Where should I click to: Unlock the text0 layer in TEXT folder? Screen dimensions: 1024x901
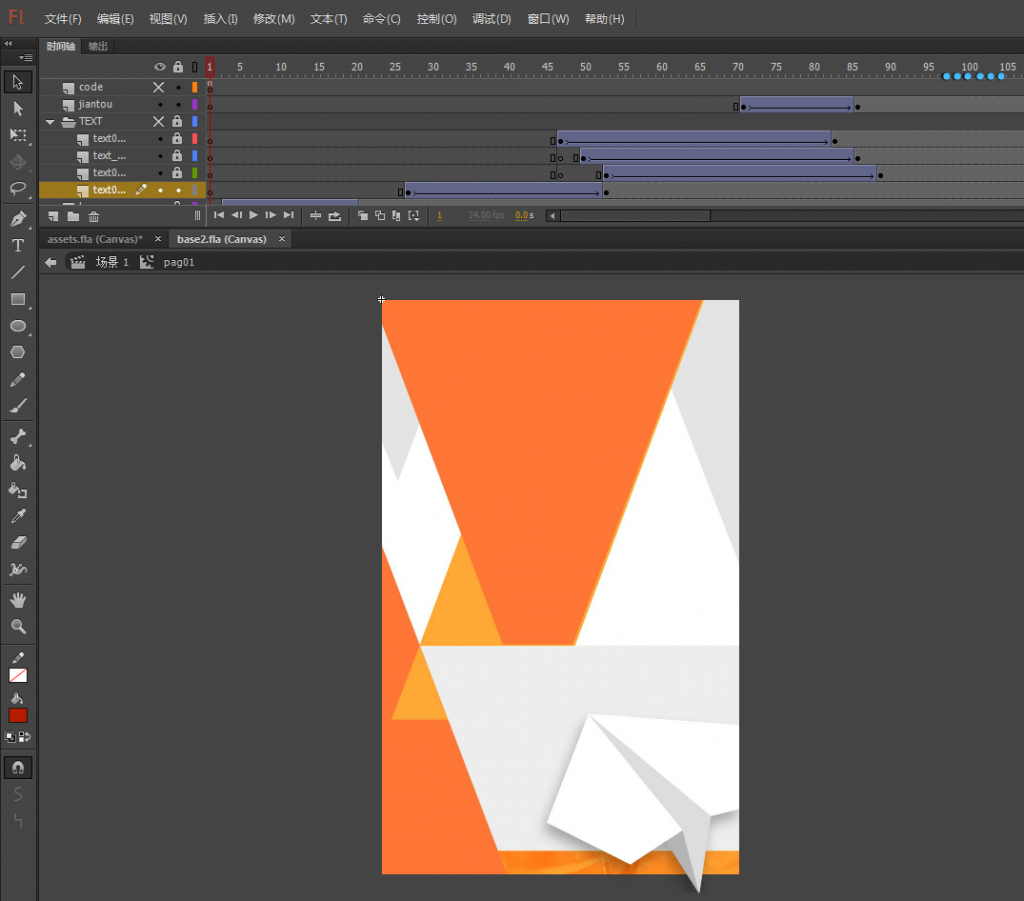[177, 139]
